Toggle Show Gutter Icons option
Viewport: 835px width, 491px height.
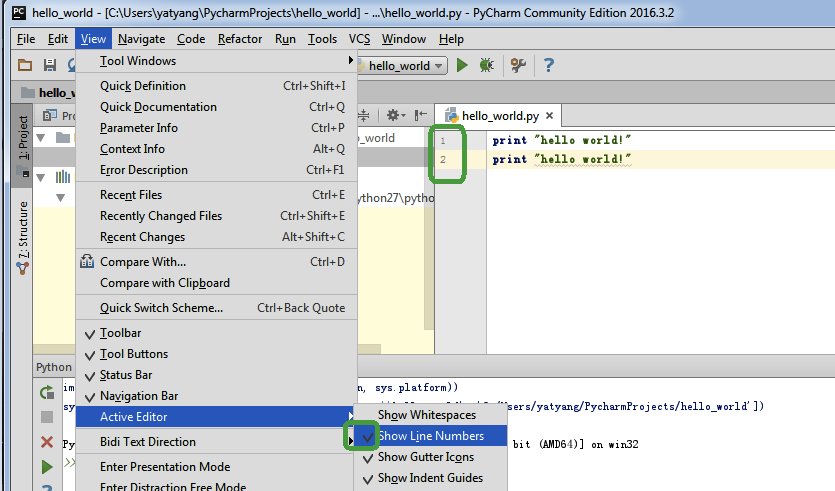pos(430,457)
